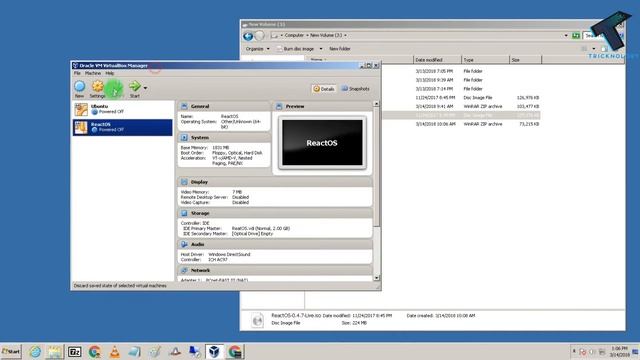
Task: Click Forward button in Explorer window
Action: (260, 36)
